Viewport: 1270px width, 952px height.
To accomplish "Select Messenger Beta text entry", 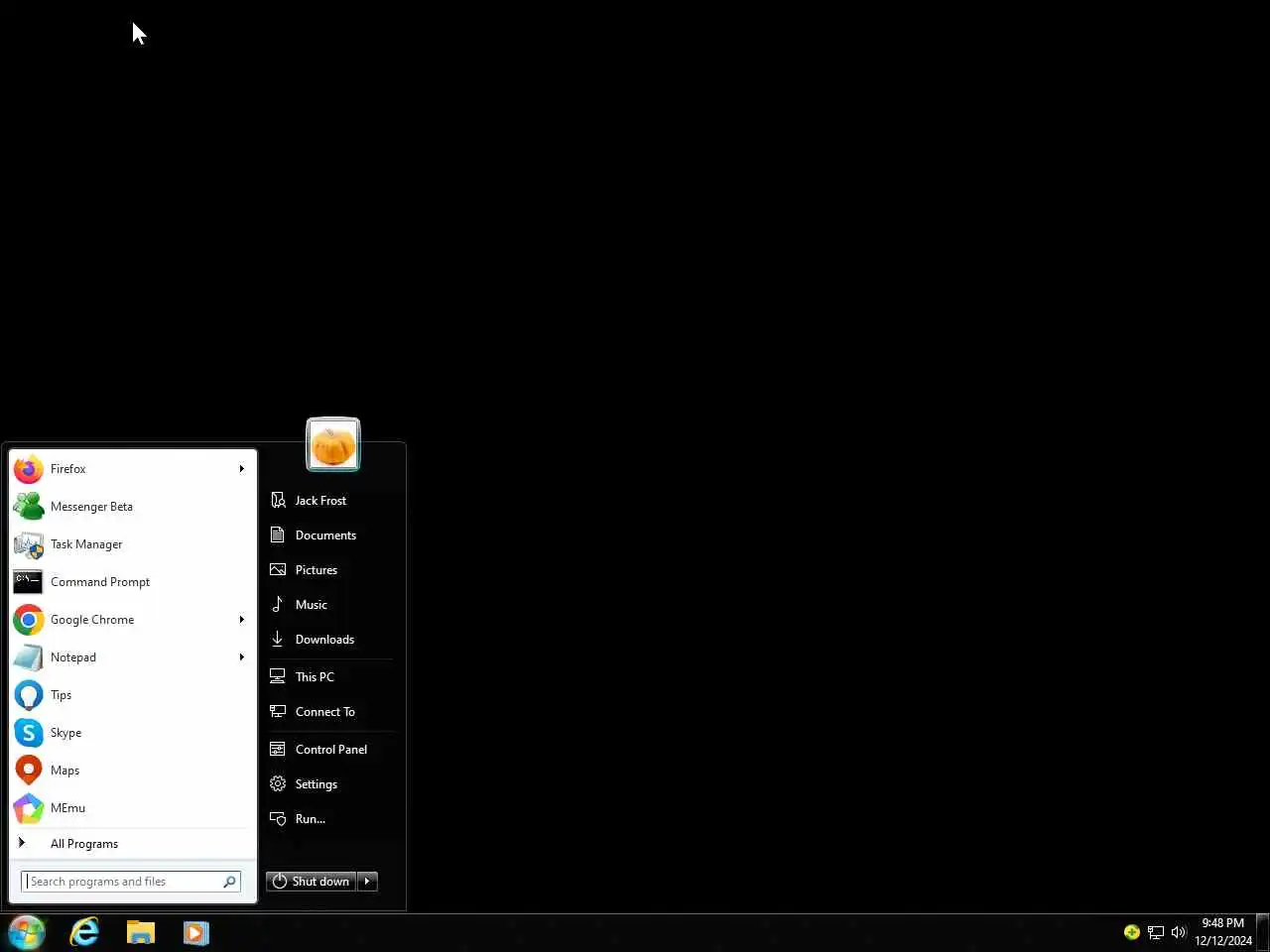I will point(91,507).
